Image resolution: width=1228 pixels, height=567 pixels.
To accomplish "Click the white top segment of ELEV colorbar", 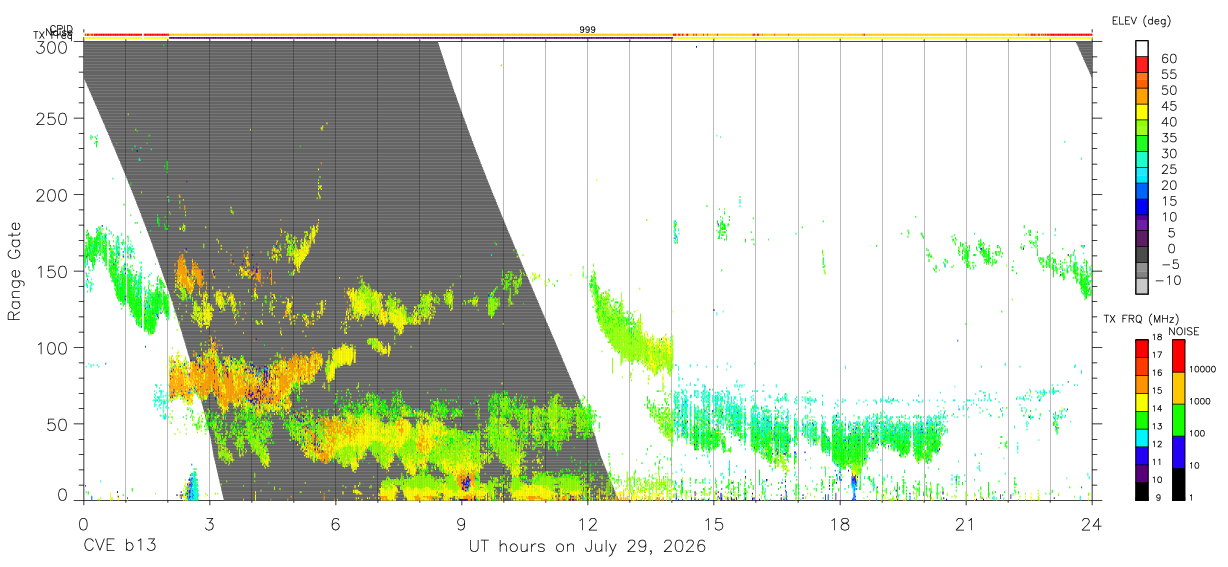I will [1142, 49].
